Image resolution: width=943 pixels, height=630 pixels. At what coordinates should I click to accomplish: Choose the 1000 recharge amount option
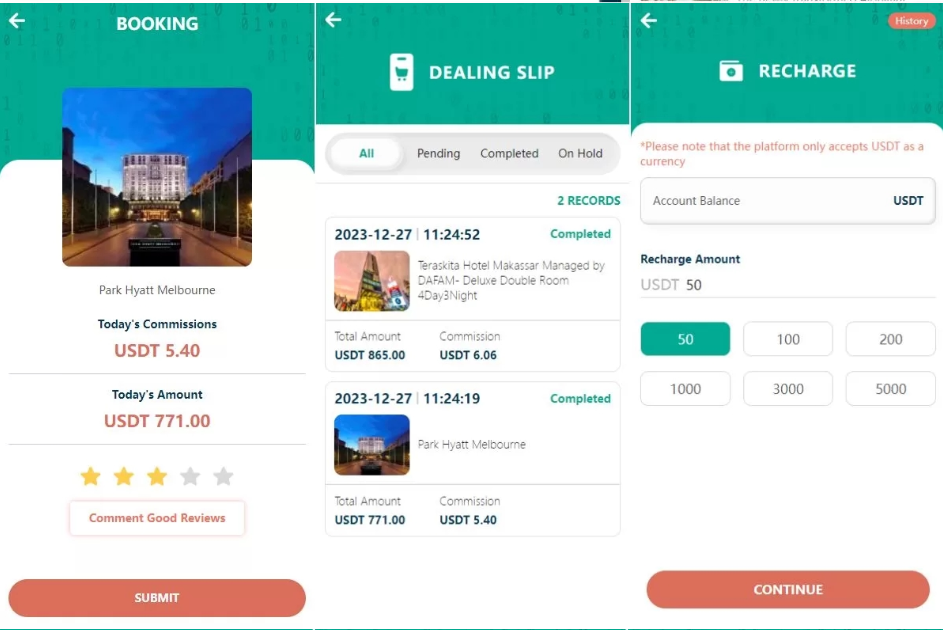685,389
